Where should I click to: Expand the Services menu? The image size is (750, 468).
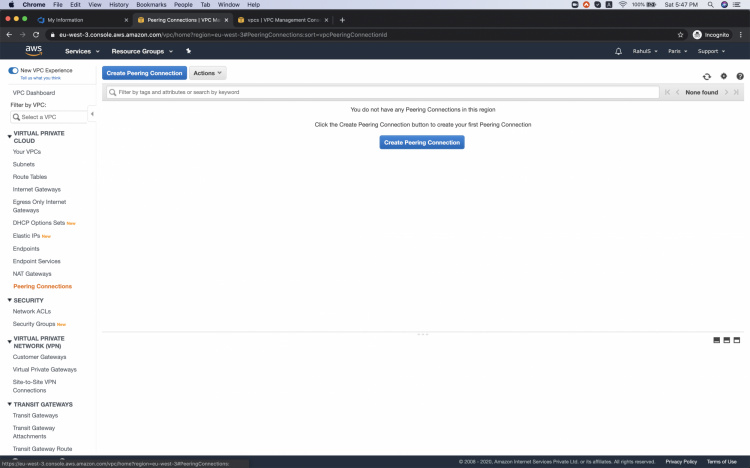point(82,51)
